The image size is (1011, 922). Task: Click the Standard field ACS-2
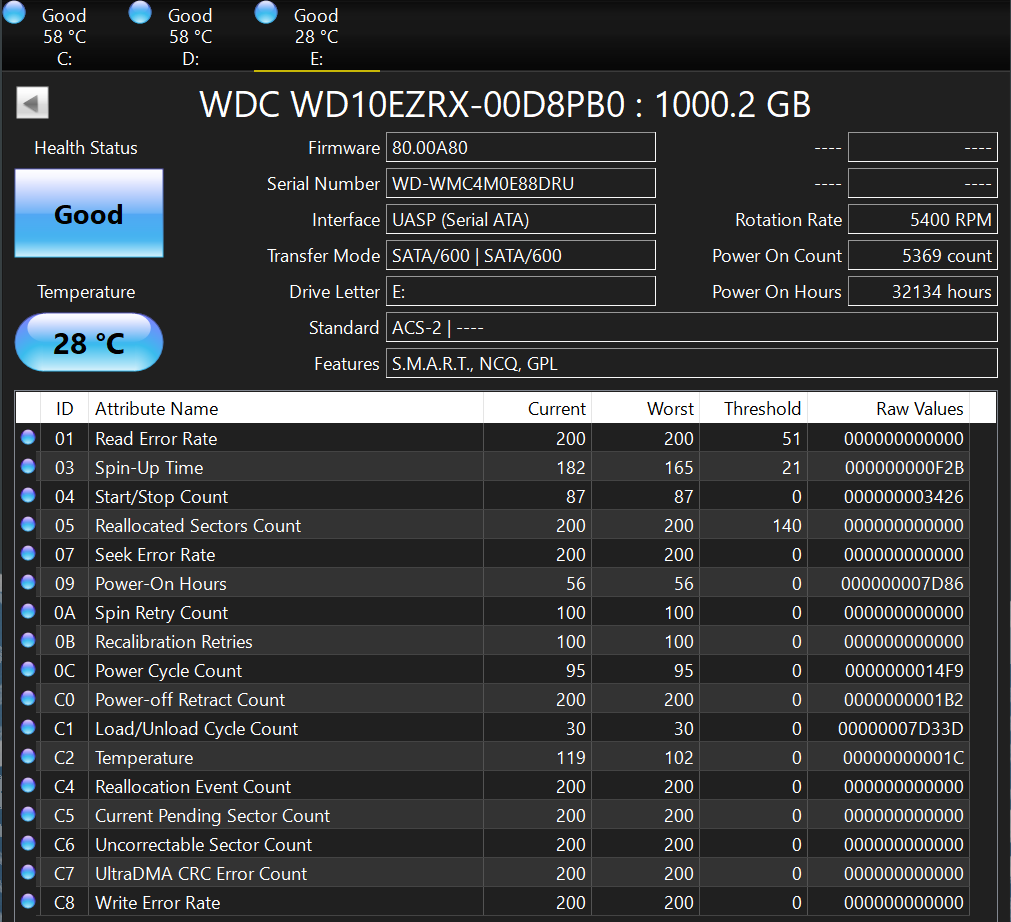point(691,328)
